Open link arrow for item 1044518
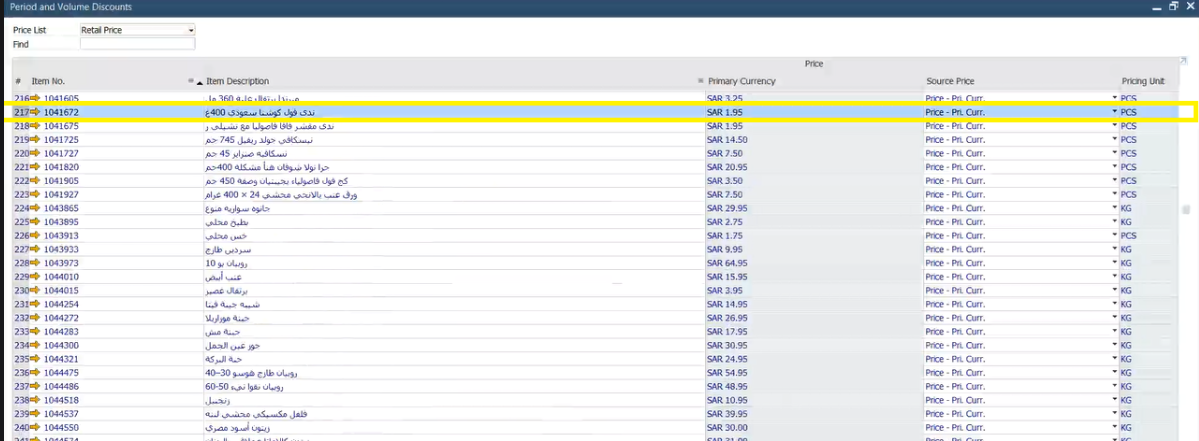This screenshot has height=441, width=1199. [x=34, y=401]
